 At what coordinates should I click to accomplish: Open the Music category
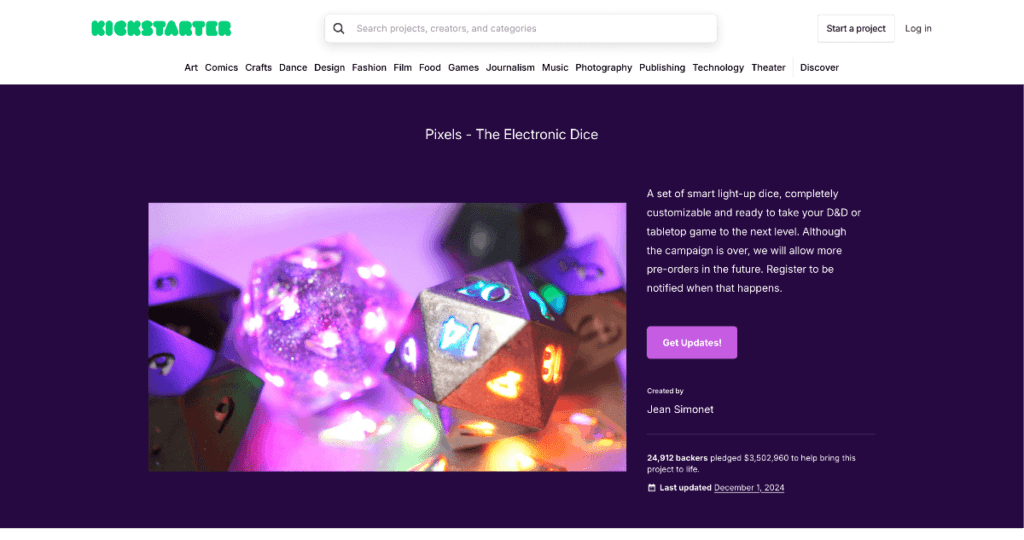pos(555,68)
